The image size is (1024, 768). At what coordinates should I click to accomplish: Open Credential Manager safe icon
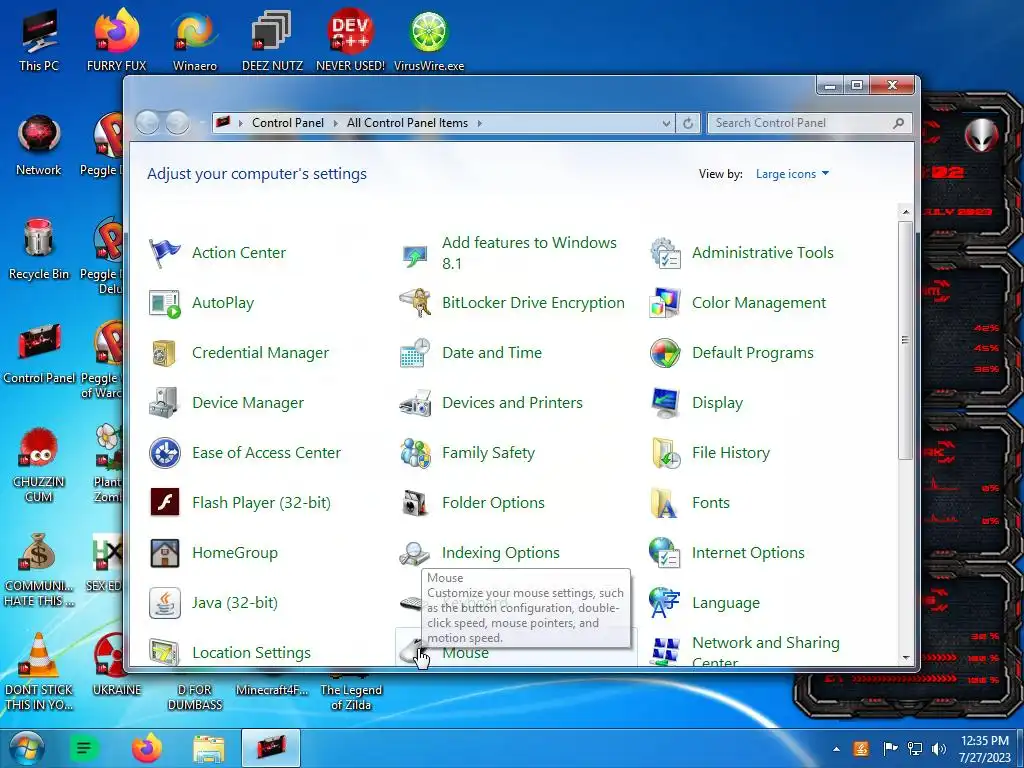[165, 353]
